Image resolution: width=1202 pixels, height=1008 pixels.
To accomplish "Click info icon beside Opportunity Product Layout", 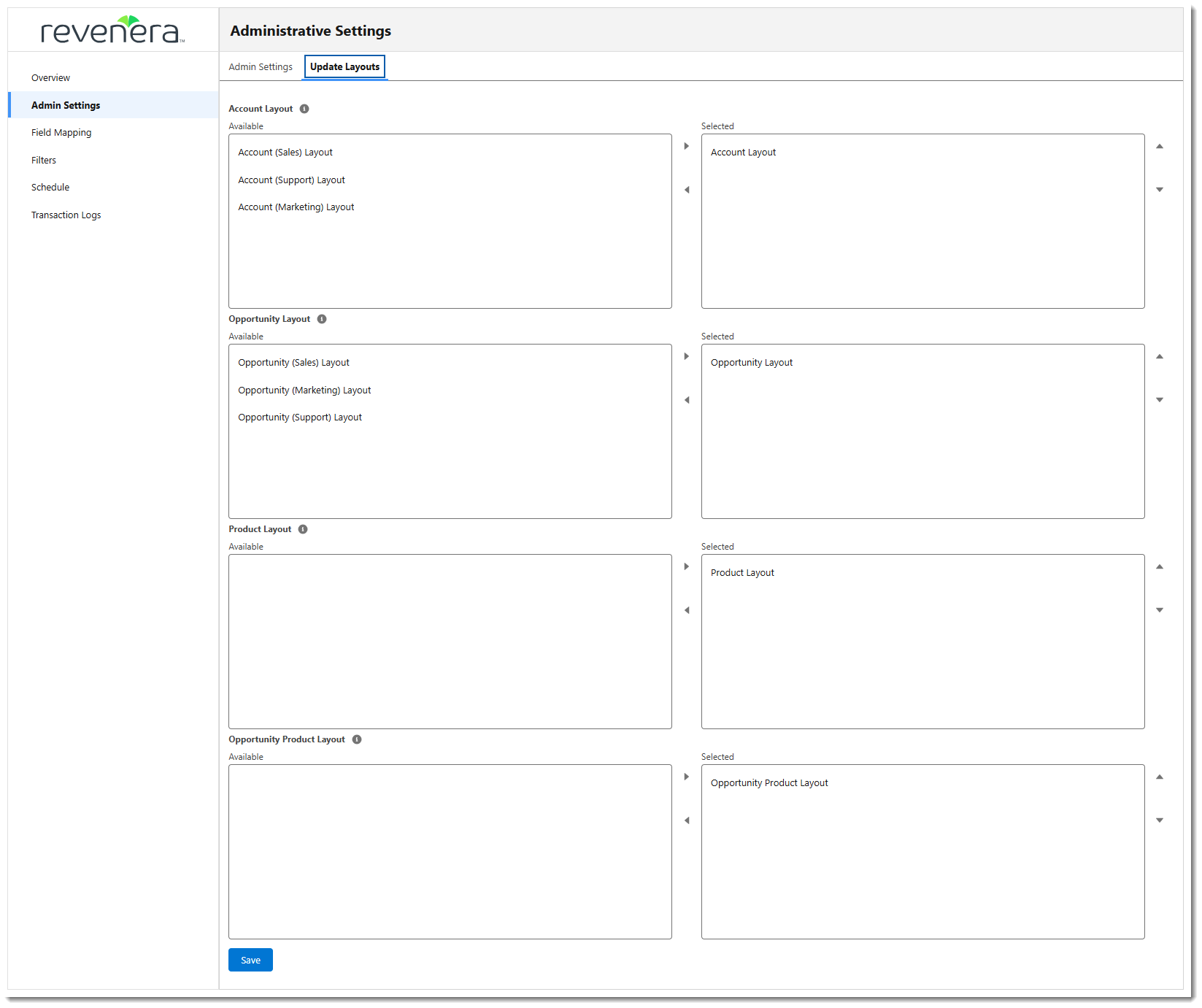I will pos(357,739).
